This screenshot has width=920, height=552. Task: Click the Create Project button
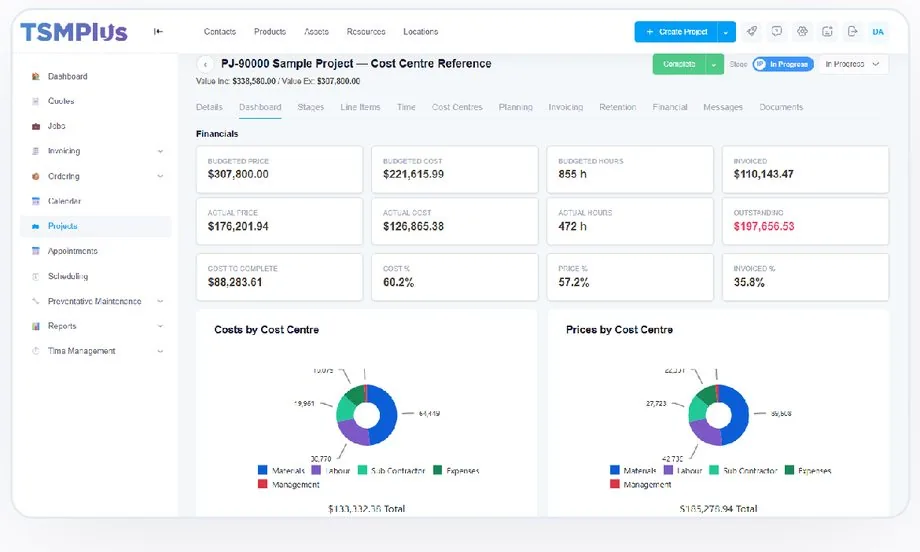point(677,32)
